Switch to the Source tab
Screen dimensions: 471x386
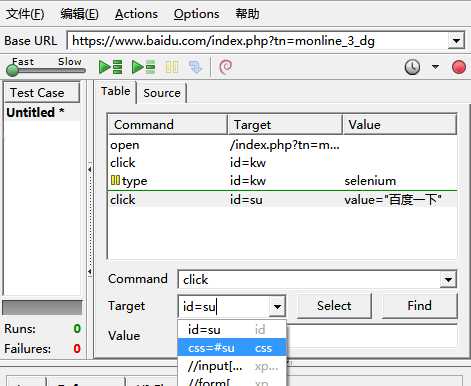pyautogui.click(x=162, y=93)
